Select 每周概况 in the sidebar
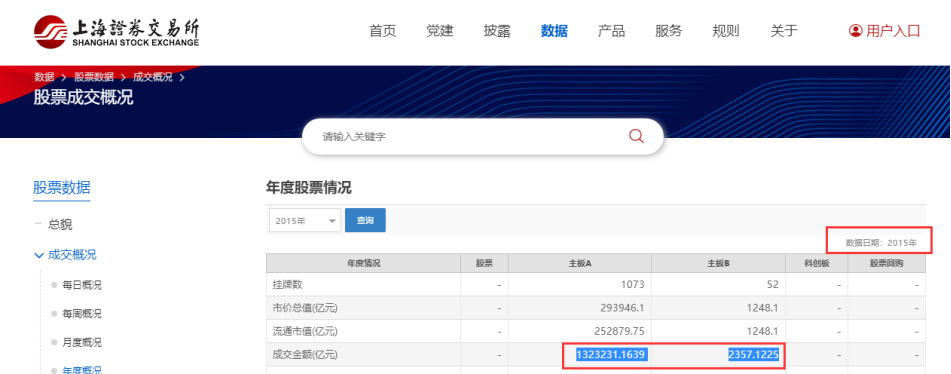 click(82, 313)
